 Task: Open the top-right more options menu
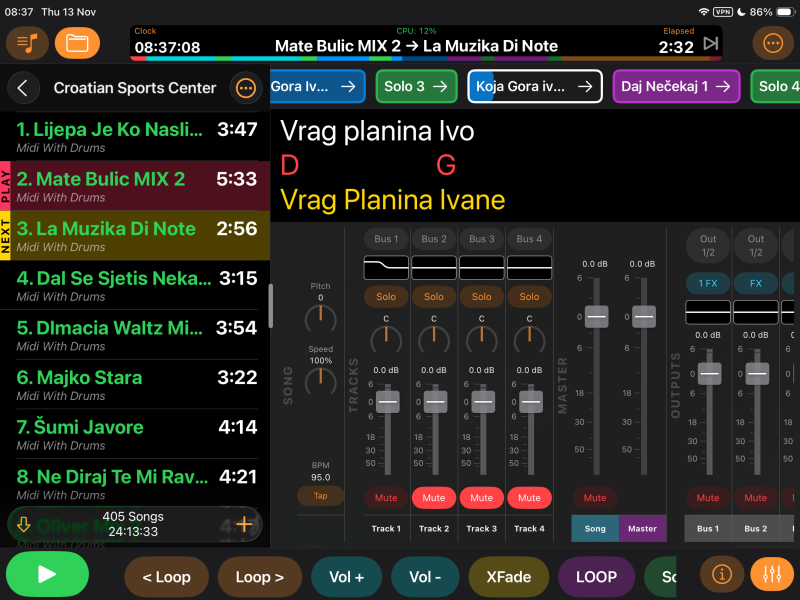point(772,43)
